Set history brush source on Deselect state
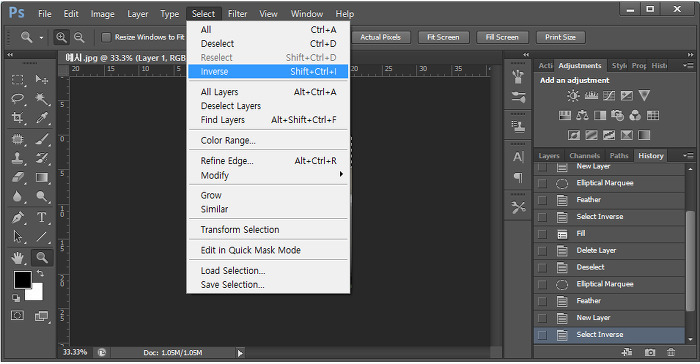The width and height of the screenshot is (700, 364). click(x=542, y=268)
